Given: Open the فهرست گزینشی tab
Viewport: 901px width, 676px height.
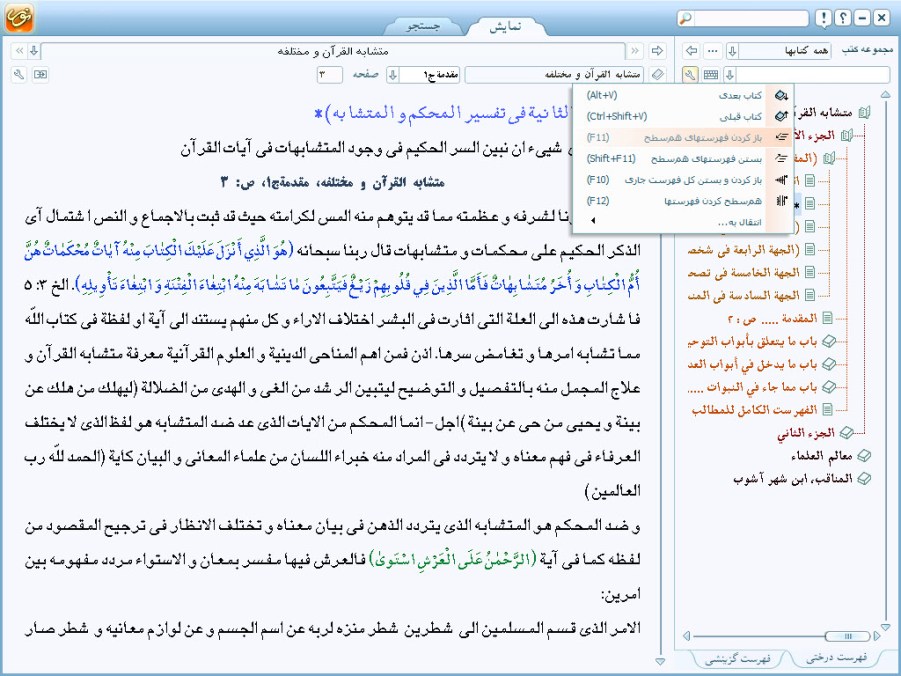Looking at the screenshot, I should [738, 659].
